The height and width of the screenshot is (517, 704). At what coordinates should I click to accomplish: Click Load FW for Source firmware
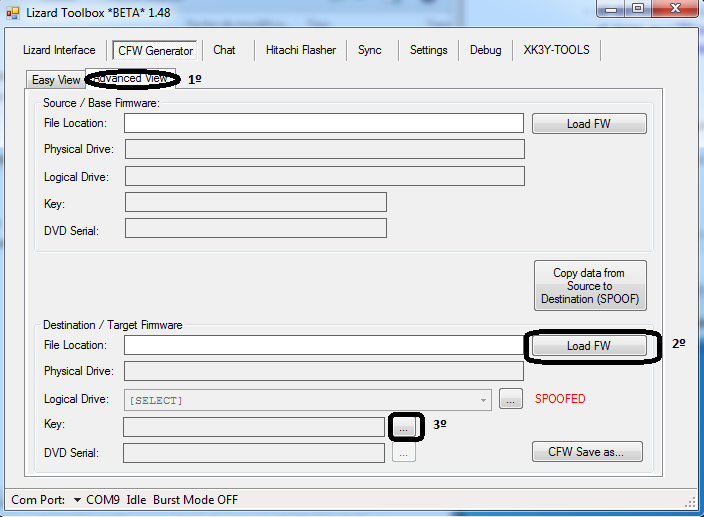click(x=589, y=123)
